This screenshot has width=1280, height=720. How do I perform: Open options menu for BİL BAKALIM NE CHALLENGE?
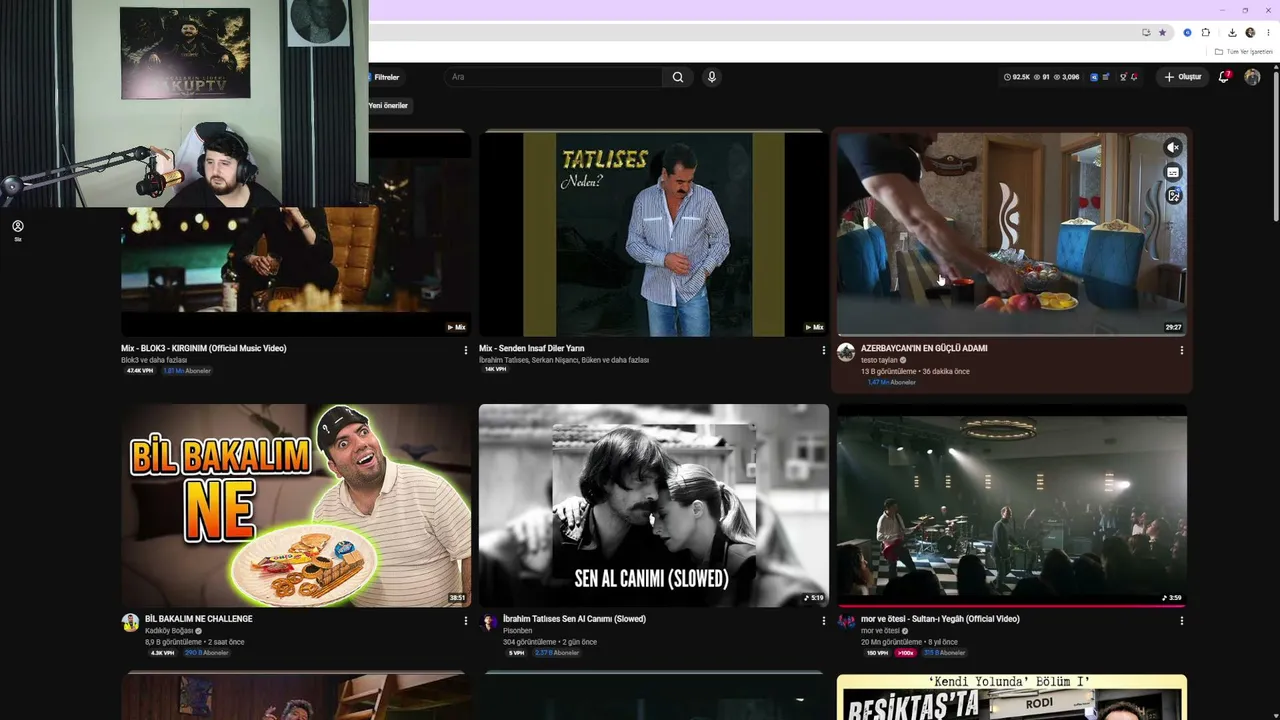coord(466,621)
